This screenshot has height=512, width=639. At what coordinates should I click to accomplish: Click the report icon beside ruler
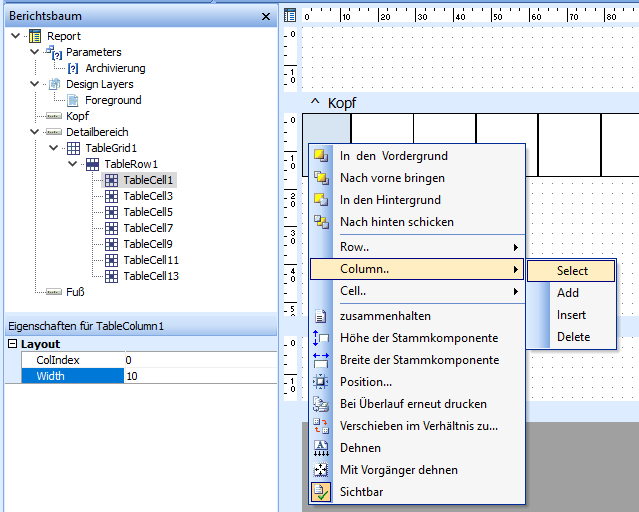[290, 15]
